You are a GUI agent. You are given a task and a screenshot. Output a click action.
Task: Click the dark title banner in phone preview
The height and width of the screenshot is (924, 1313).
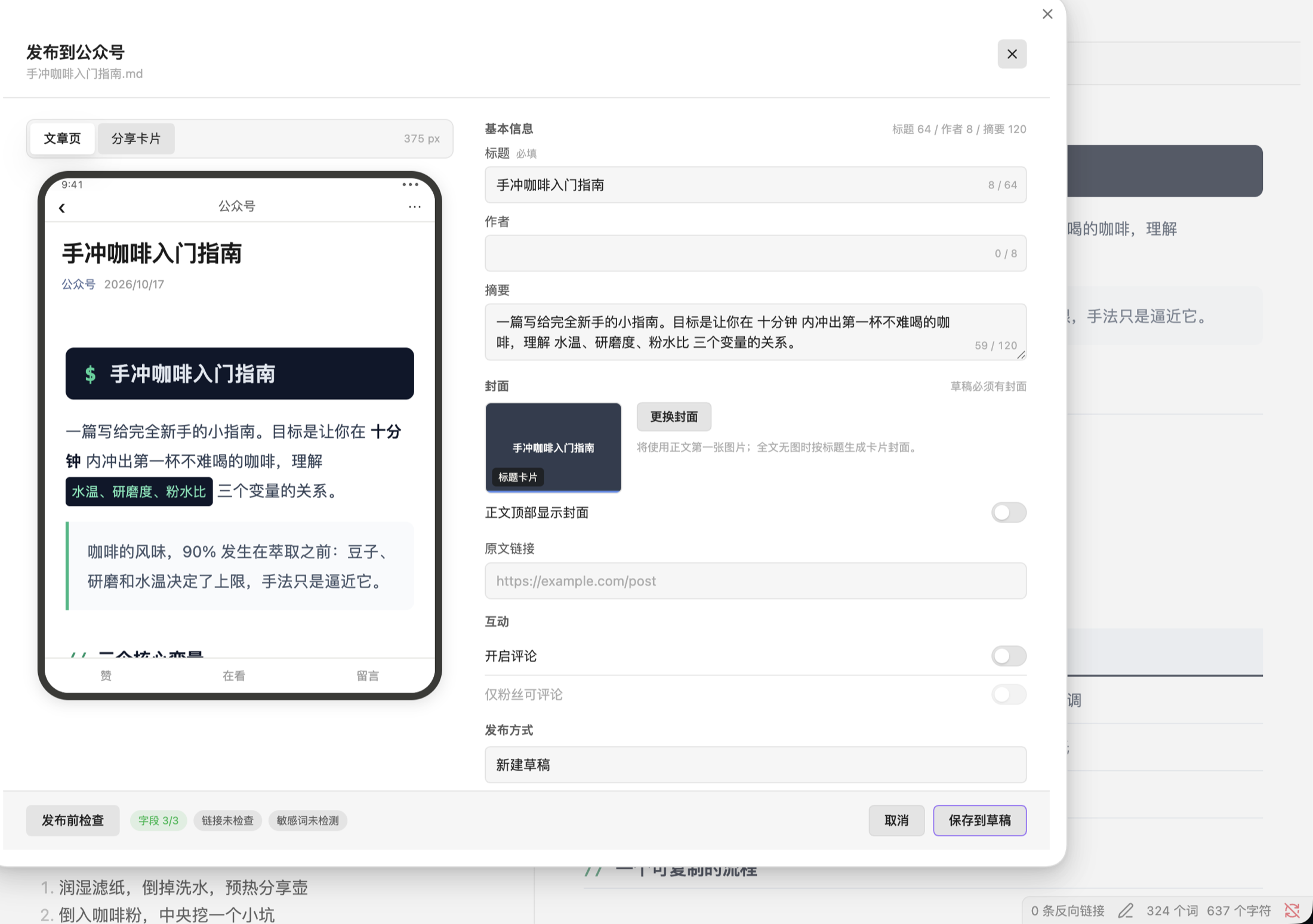pyautogui.click(x=240, y=373)
